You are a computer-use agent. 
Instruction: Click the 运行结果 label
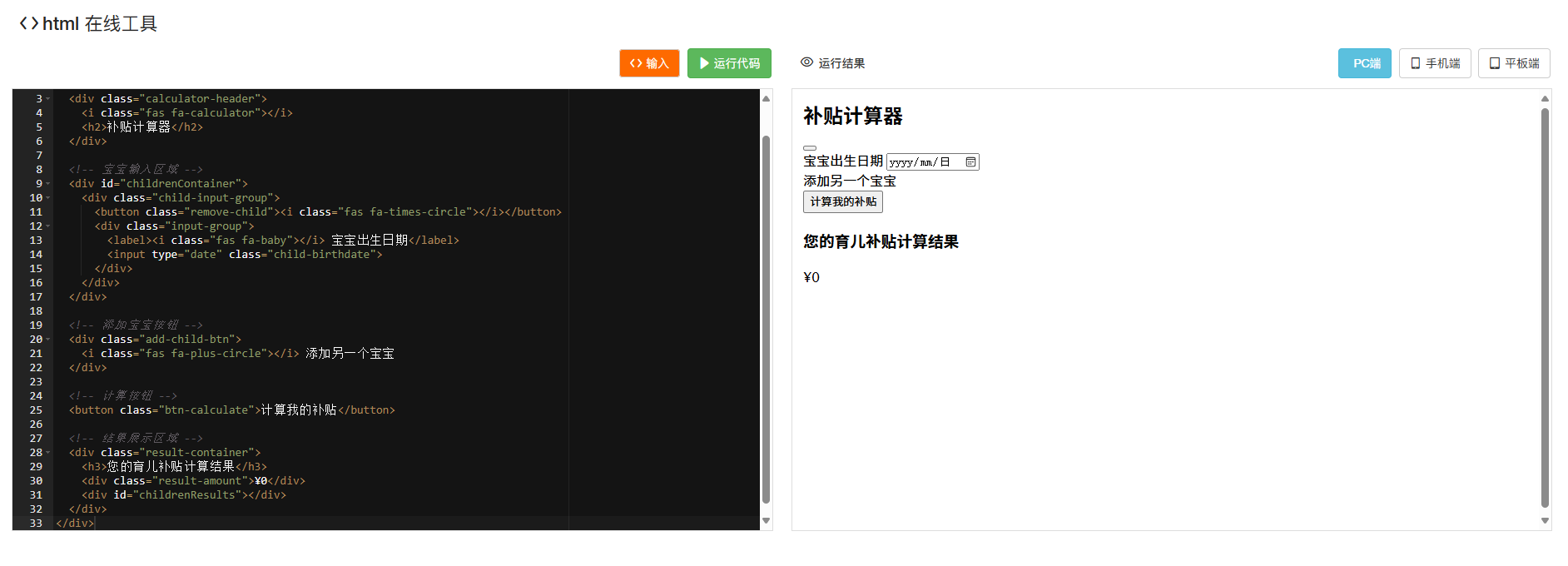(x=841, y=63)
